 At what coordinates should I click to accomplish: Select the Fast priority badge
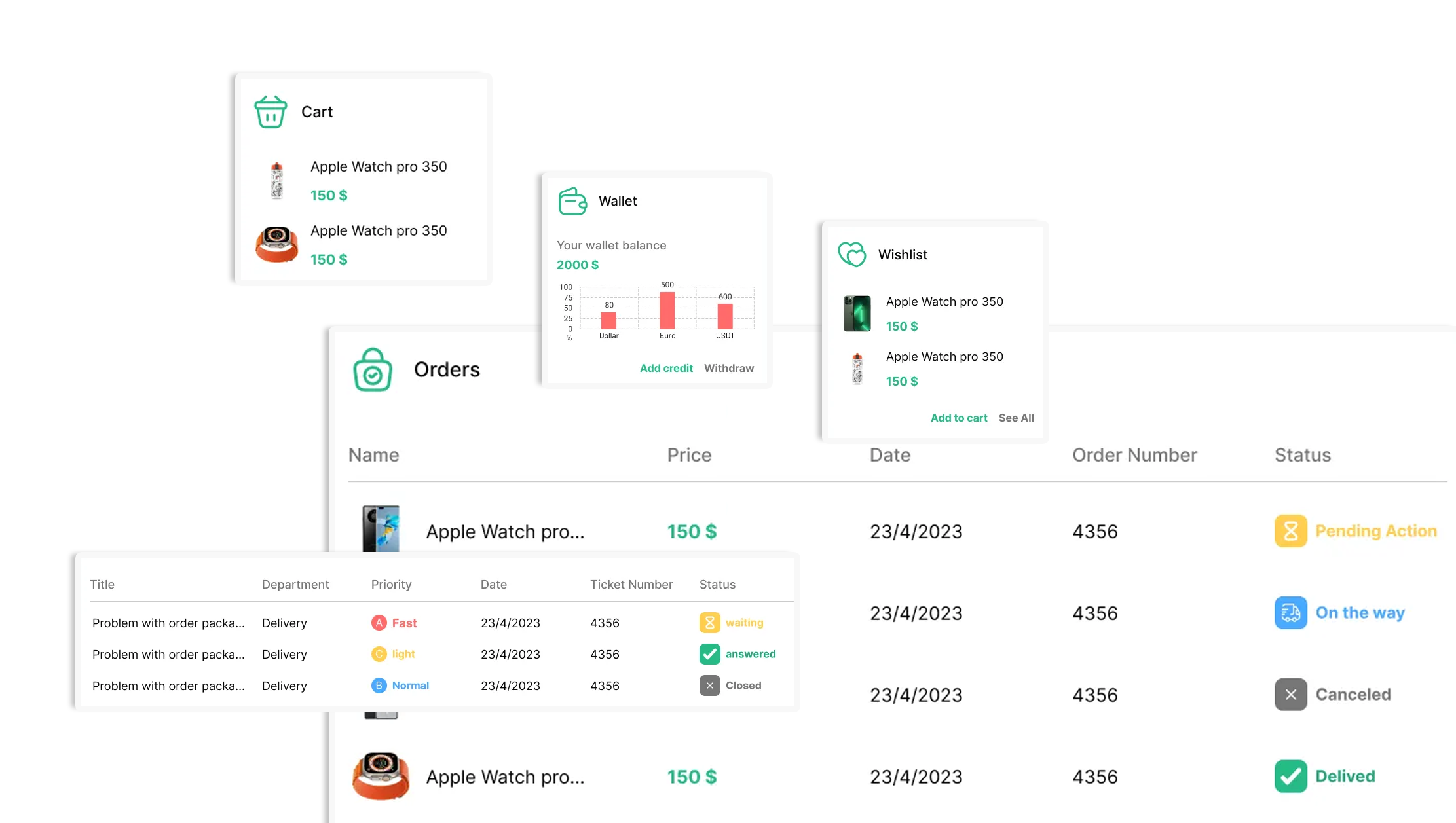(395, 623)
